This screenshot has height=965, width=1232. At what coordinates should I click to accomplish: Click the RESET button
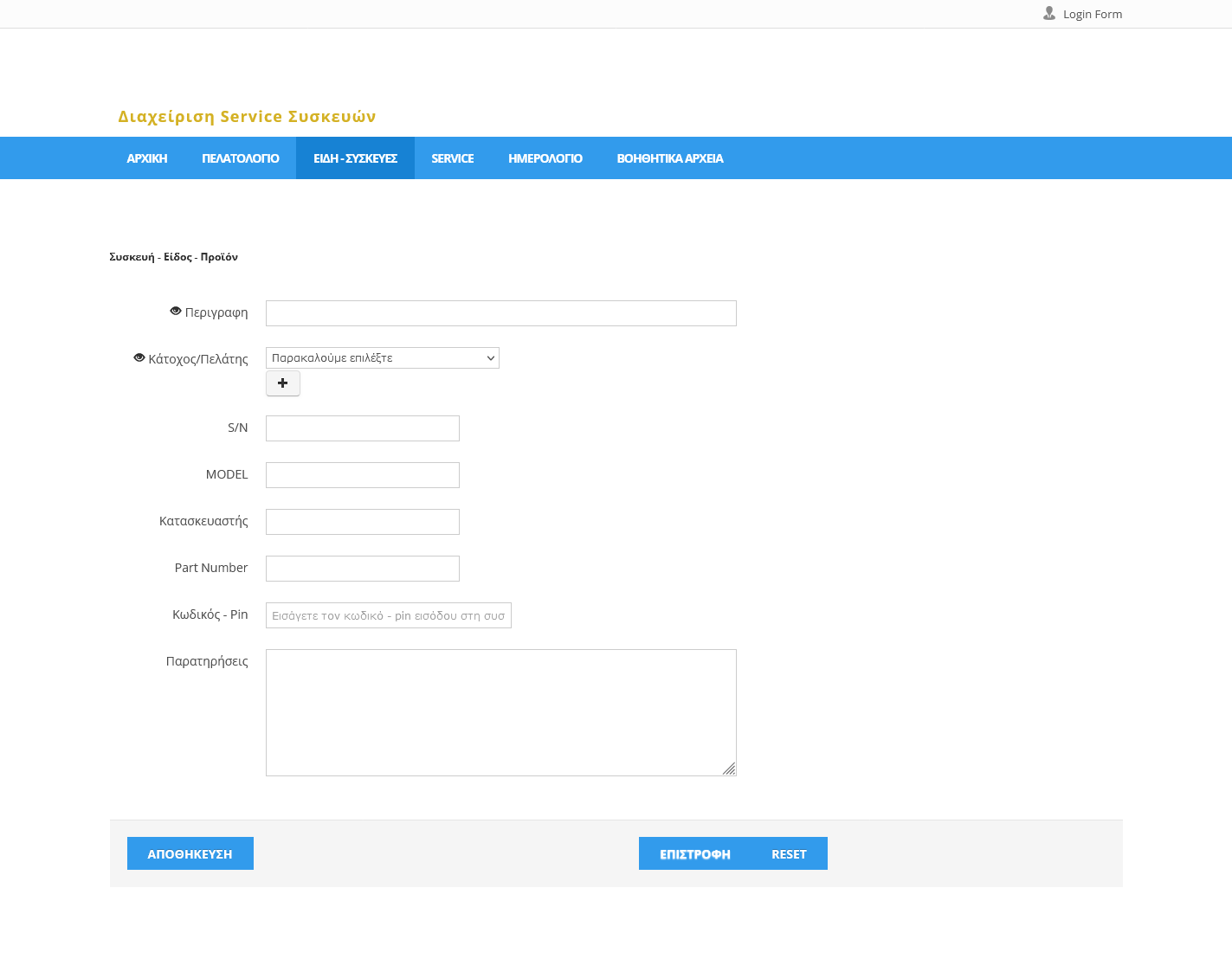click(789, 853)
